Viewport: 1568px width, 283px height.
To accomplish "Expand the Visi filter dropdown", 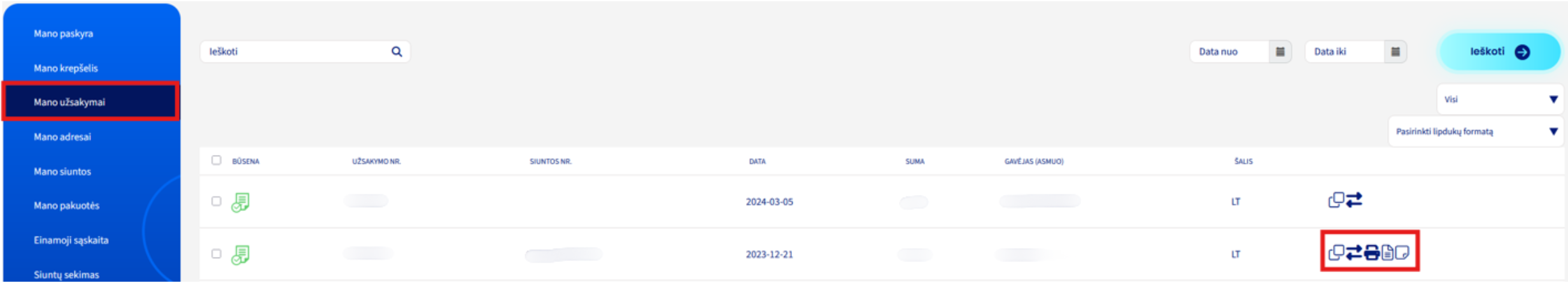I will (x=1499, y=99).
